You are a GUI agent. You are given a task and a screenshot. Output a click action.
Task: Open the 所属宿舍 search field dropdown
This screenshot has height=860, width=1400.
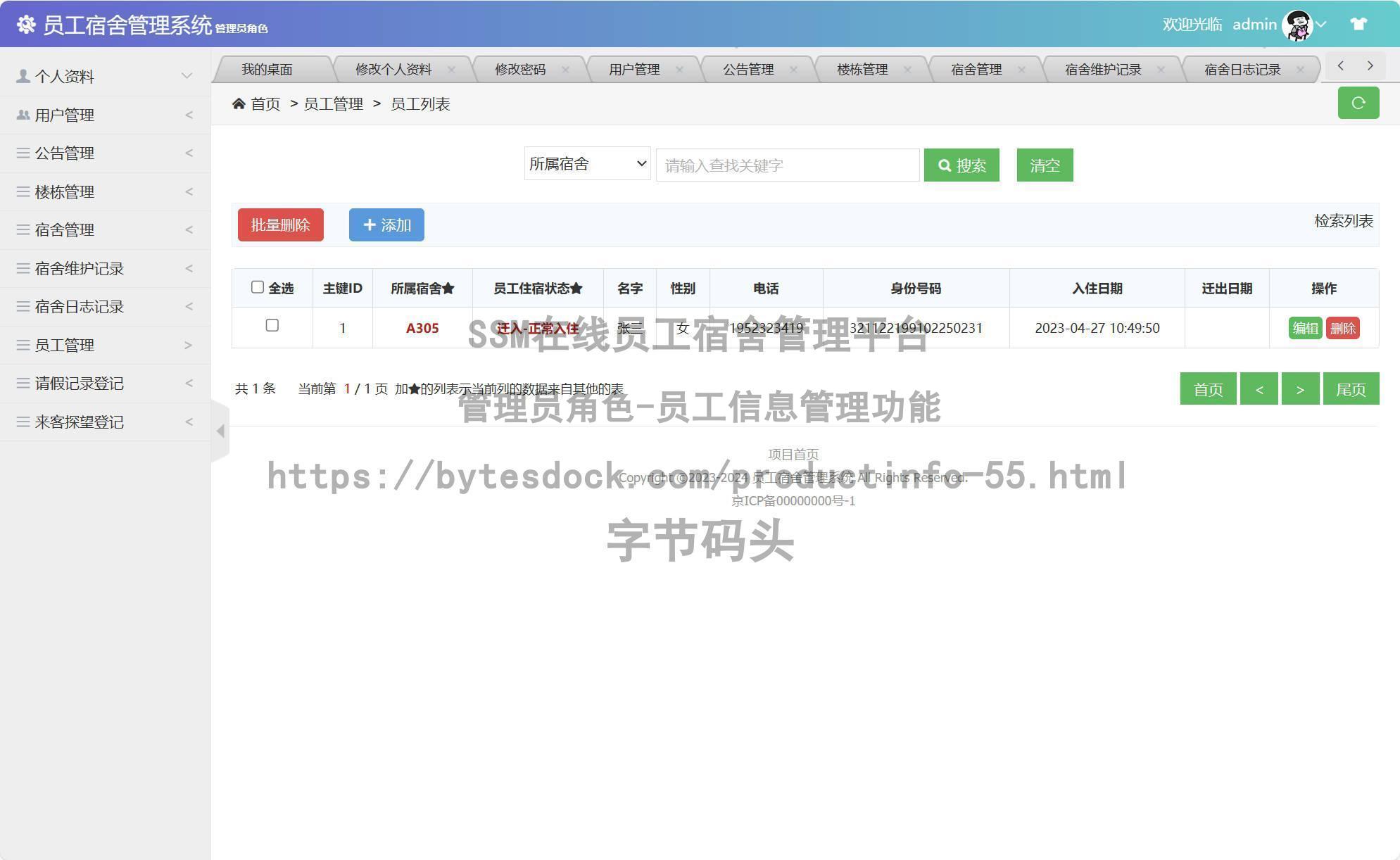(x=587, y=164)
